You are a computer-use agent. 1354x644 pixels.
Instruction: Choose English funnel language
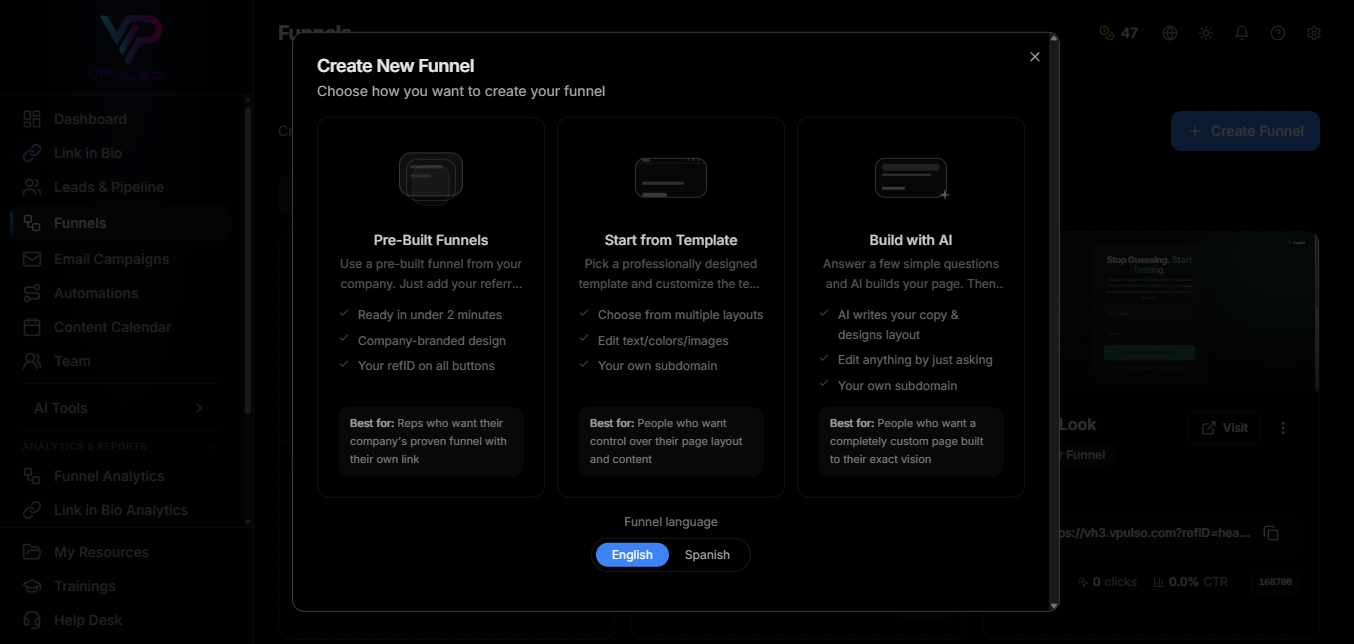pos(632,555)
